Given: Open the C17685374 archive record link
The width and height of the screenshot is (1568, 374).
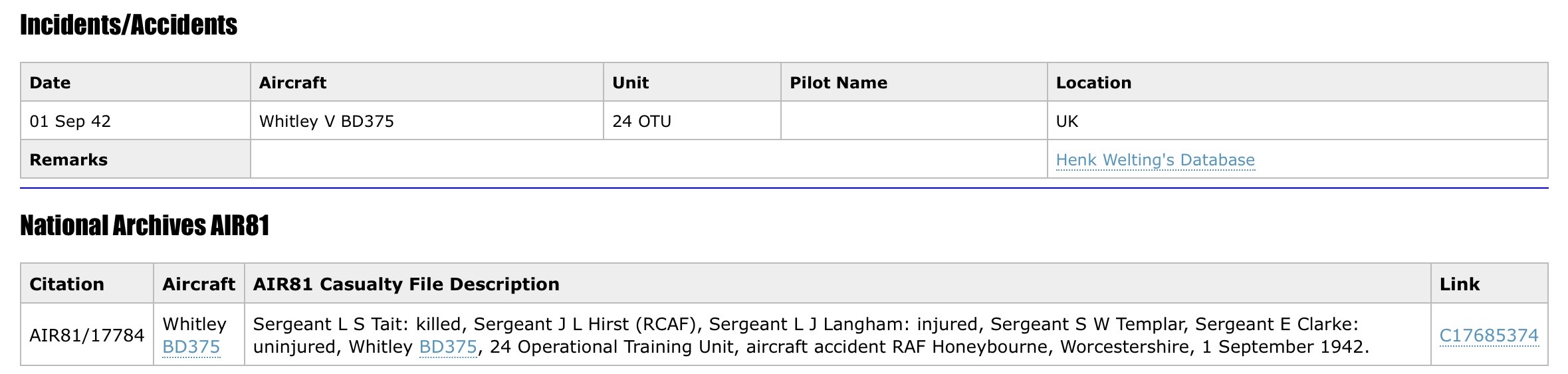Looking at the screenshot, I should [x=1488, y=335].
